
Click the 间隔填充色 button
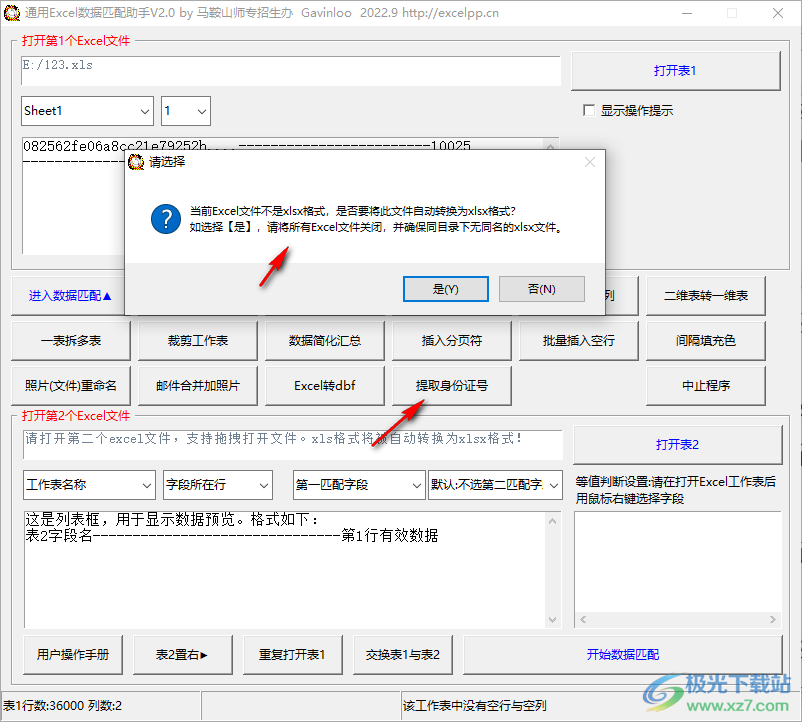706,341
